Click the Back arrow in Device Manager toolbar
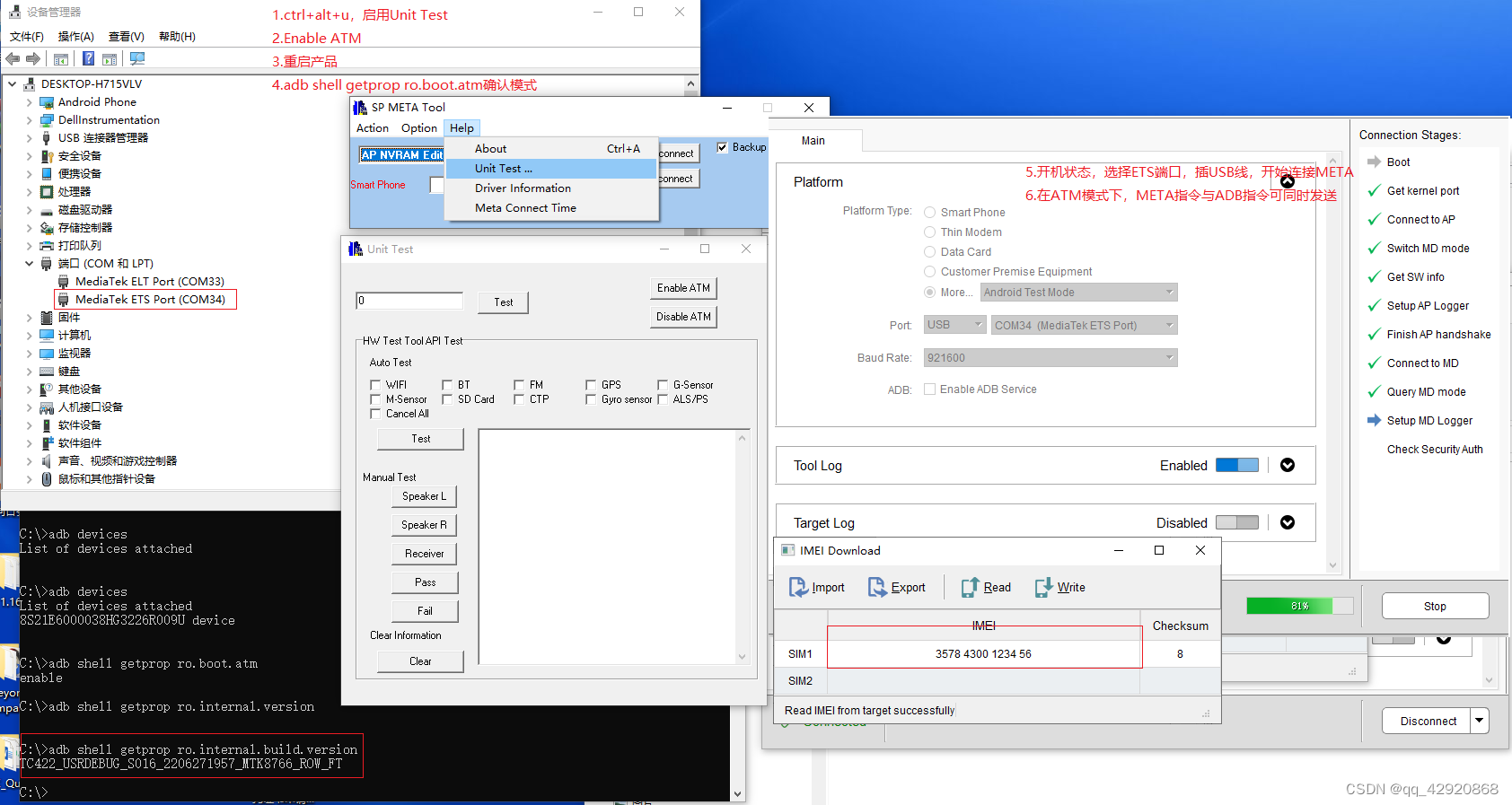The height and width of the screenshot is (805, 1512). coord(13,58)
